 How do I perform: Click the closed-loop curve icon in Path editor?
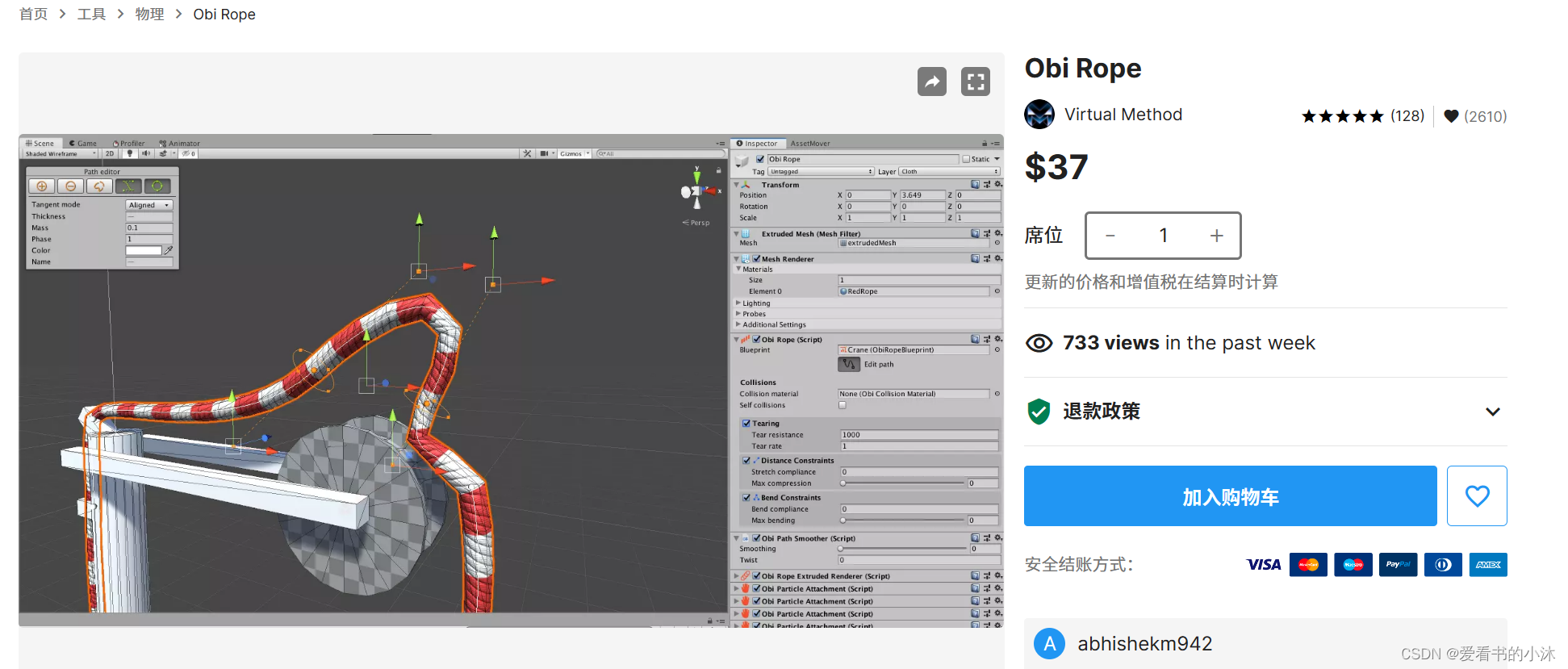click(99, 186)
